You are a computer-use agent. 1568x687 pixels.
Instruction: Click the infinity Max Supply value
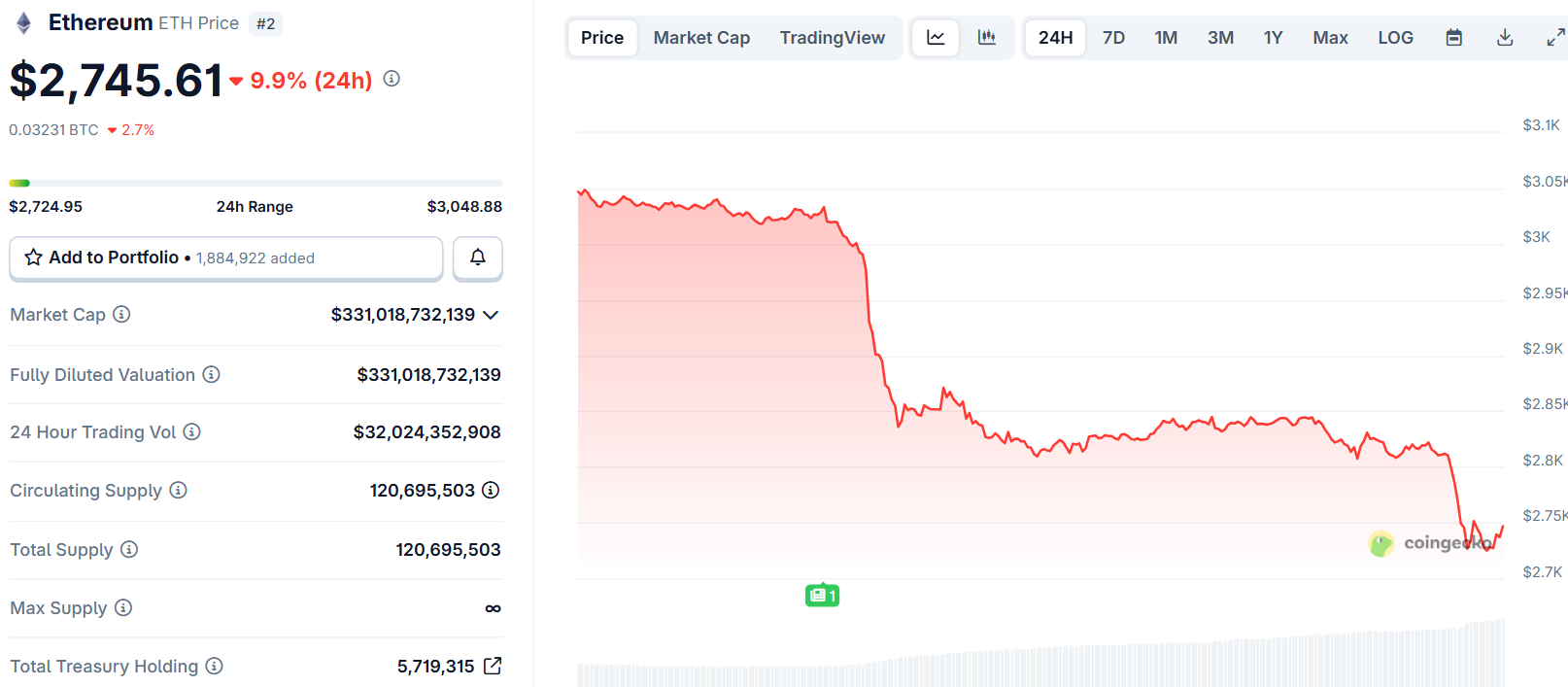(x=493, y=608)
